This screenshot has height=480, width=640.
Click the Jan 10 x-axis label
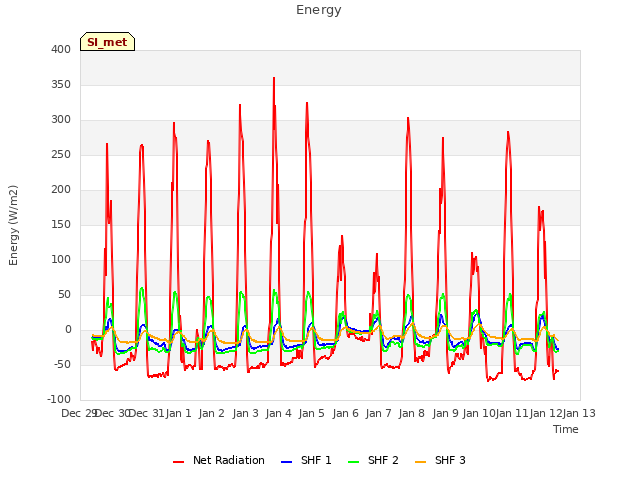(479, 413)
